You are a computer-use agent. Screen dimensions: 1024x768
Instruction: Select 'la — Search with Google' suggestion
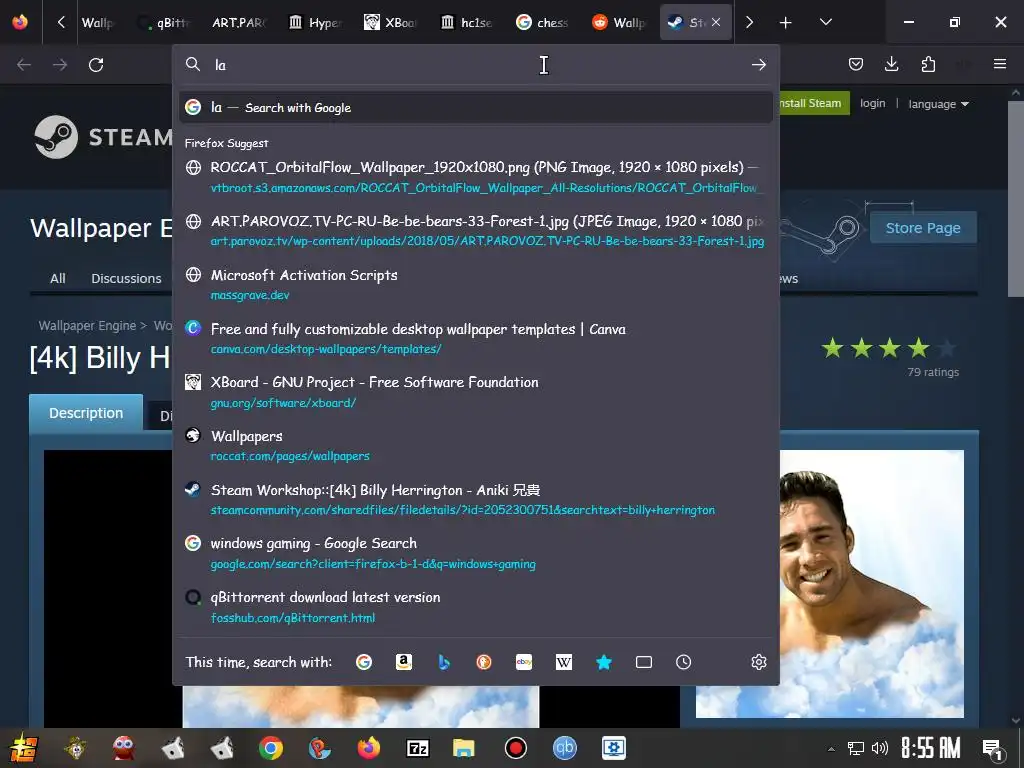(x=475, y=107)
